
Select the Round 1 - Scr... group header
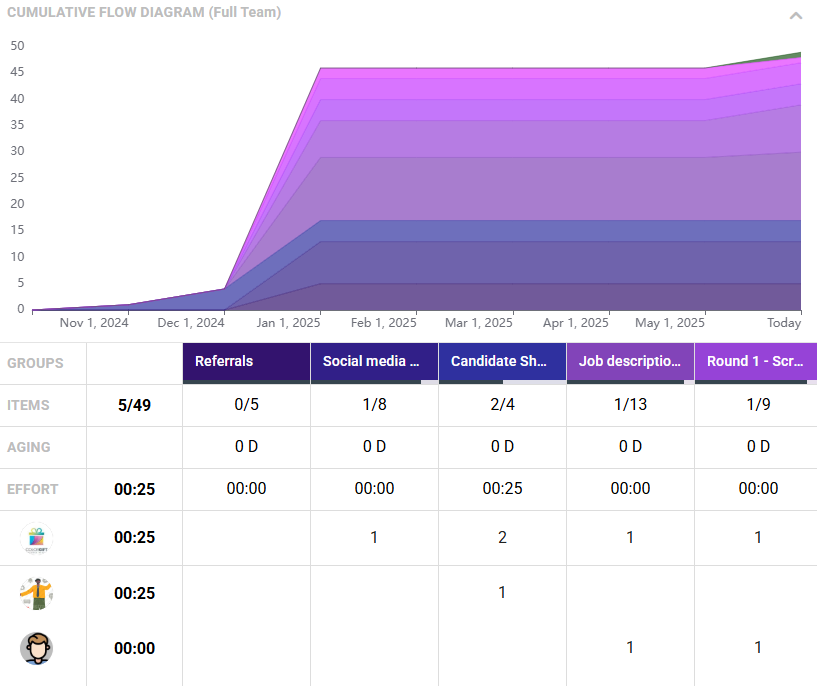tap(756, 362)
